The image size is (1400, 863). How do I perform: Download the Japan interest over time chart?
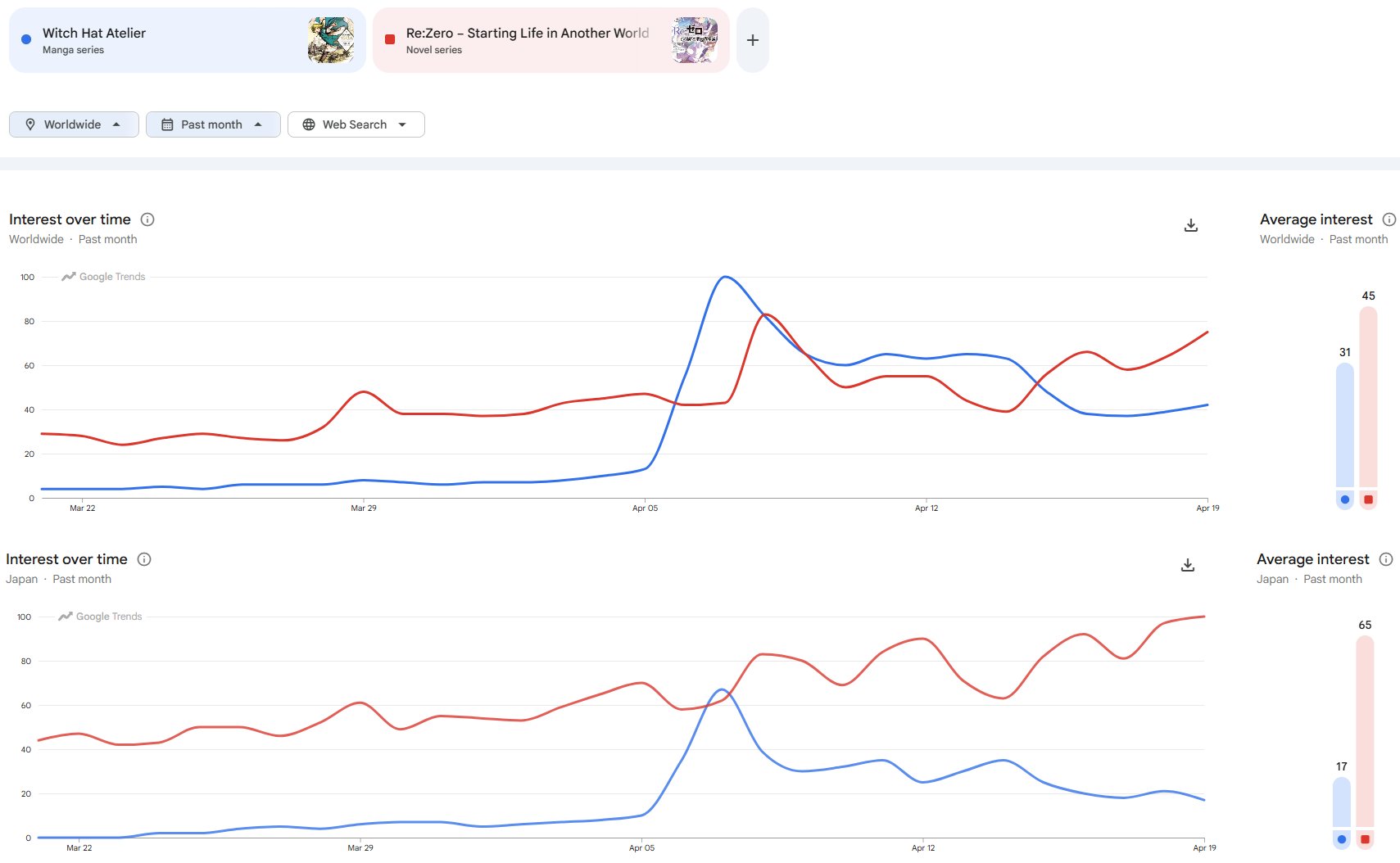tap(1188, 565)
